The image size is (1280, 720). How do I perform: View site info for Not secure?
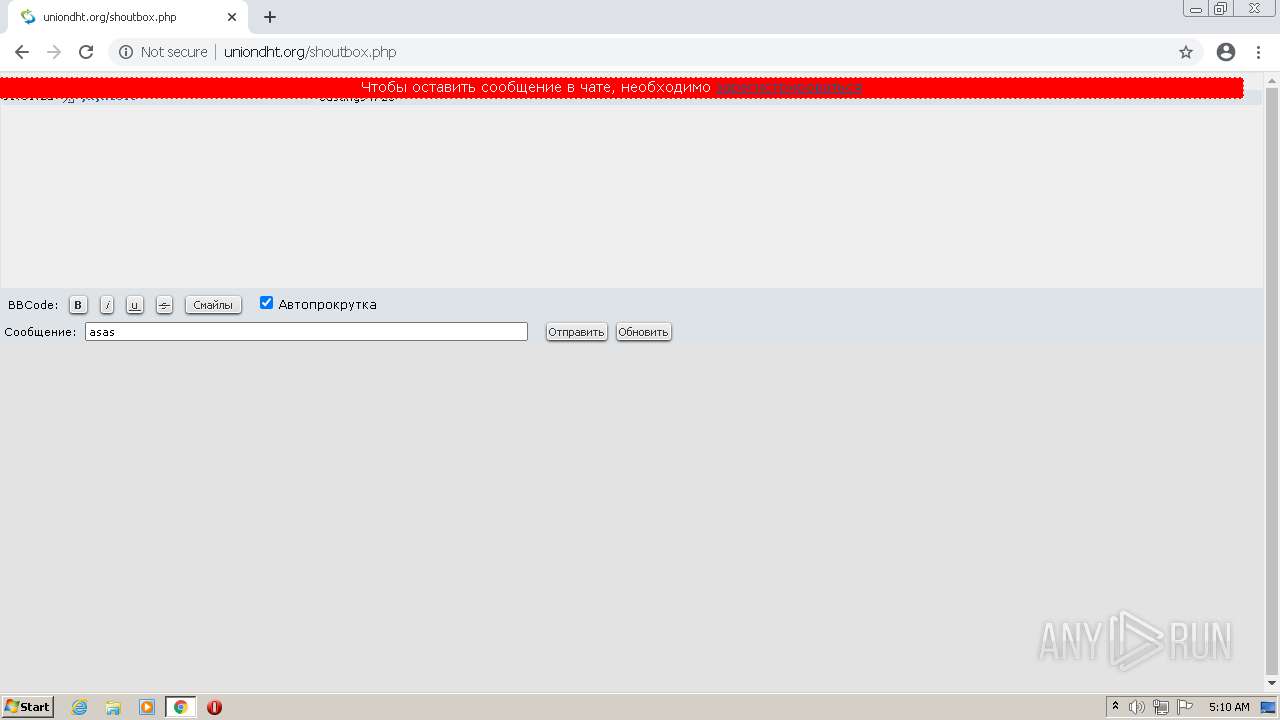coord(163,52)
